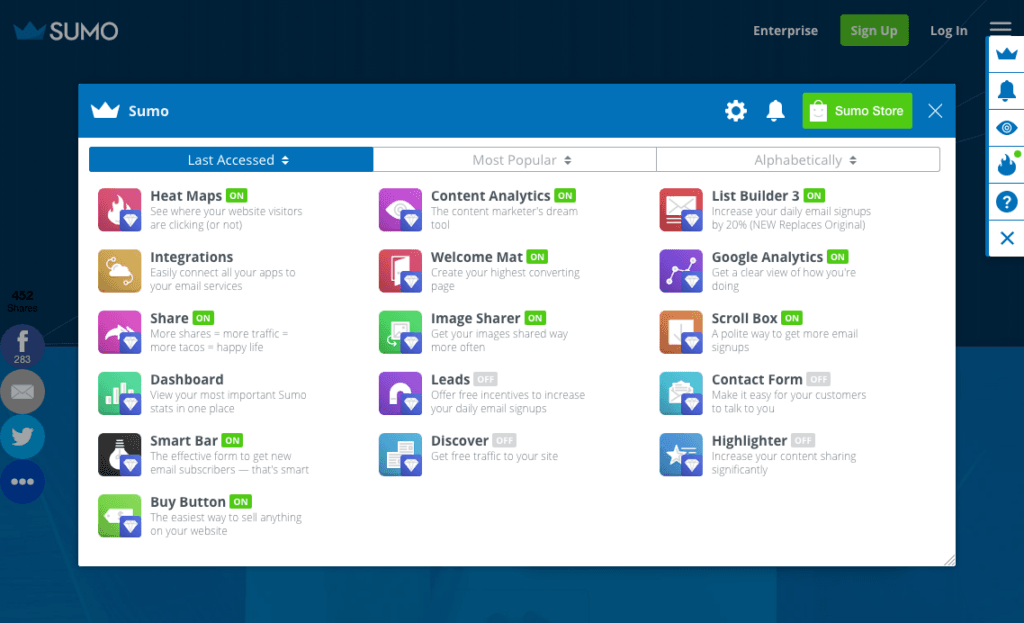This screenshot has width=1024, height=623.
Task: Toggle Highlighter OFF badge
Action: click(803, 441)
